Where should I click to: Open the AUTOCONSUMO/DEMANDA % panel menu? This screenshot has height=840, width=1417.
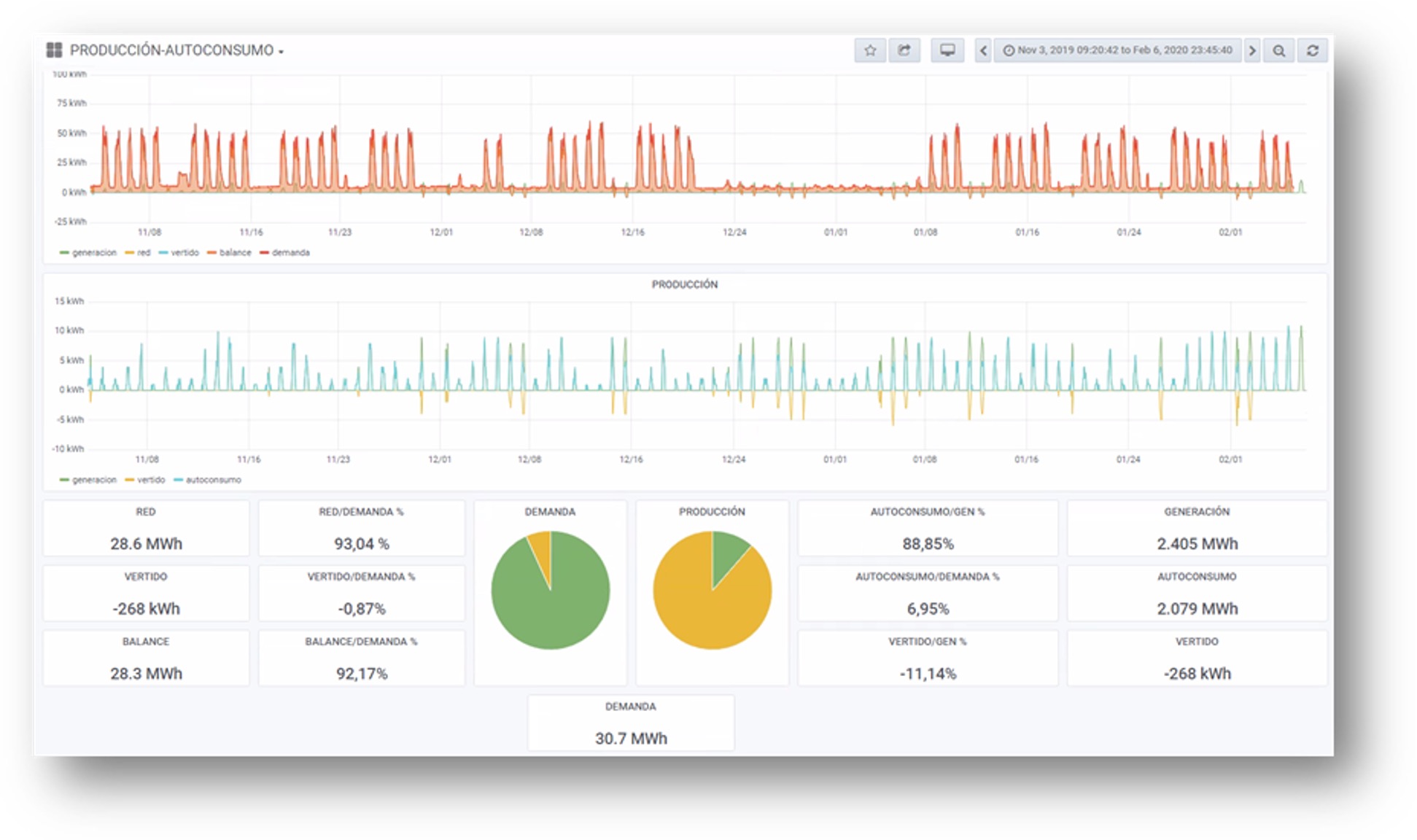[x=928, y=577]
